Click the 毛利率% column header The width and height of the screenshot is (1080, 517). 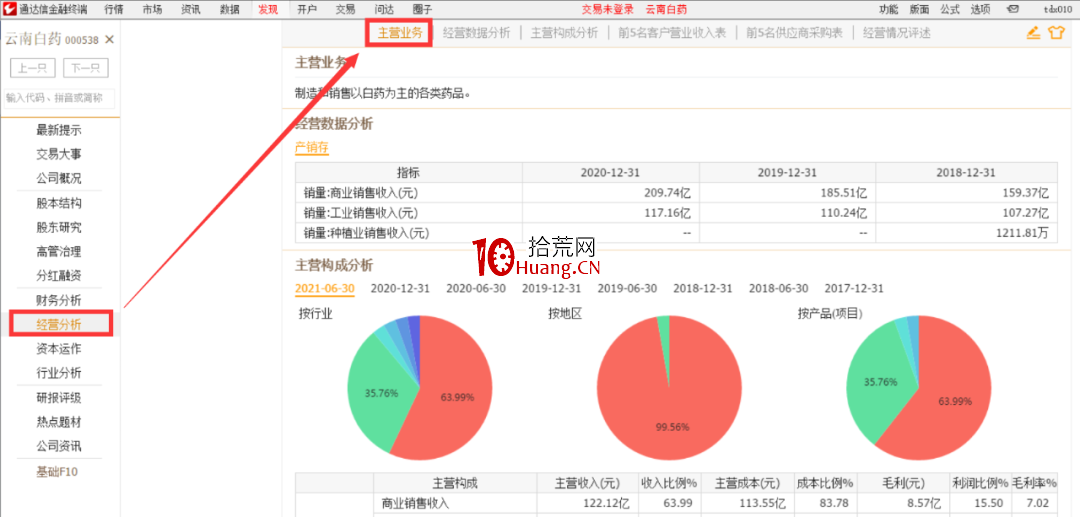(x=1034, y=483)
